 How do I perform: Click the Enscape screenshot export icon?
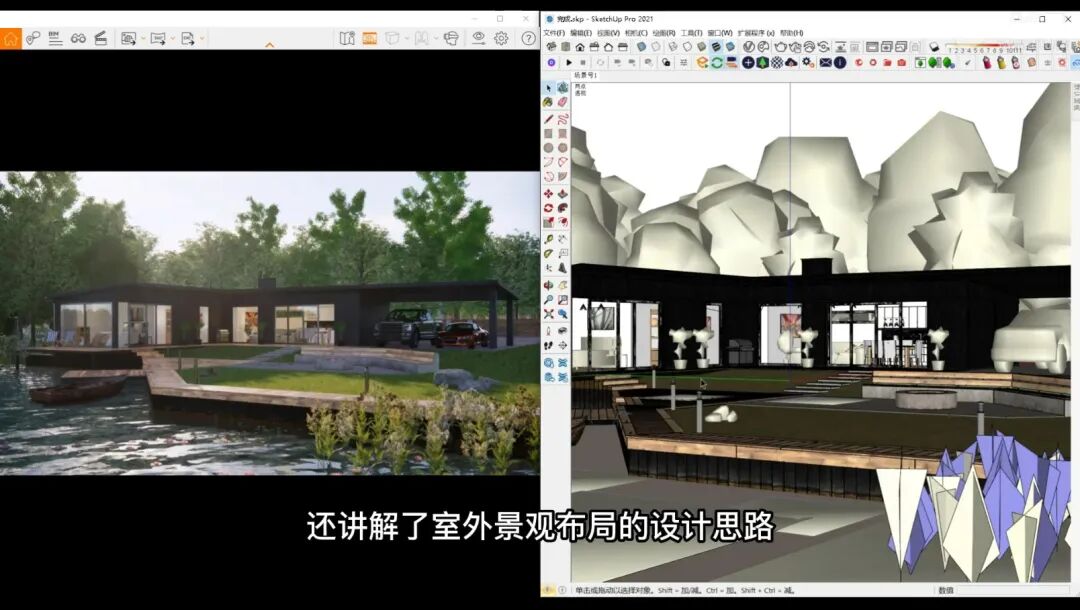(x=128, y=39)
